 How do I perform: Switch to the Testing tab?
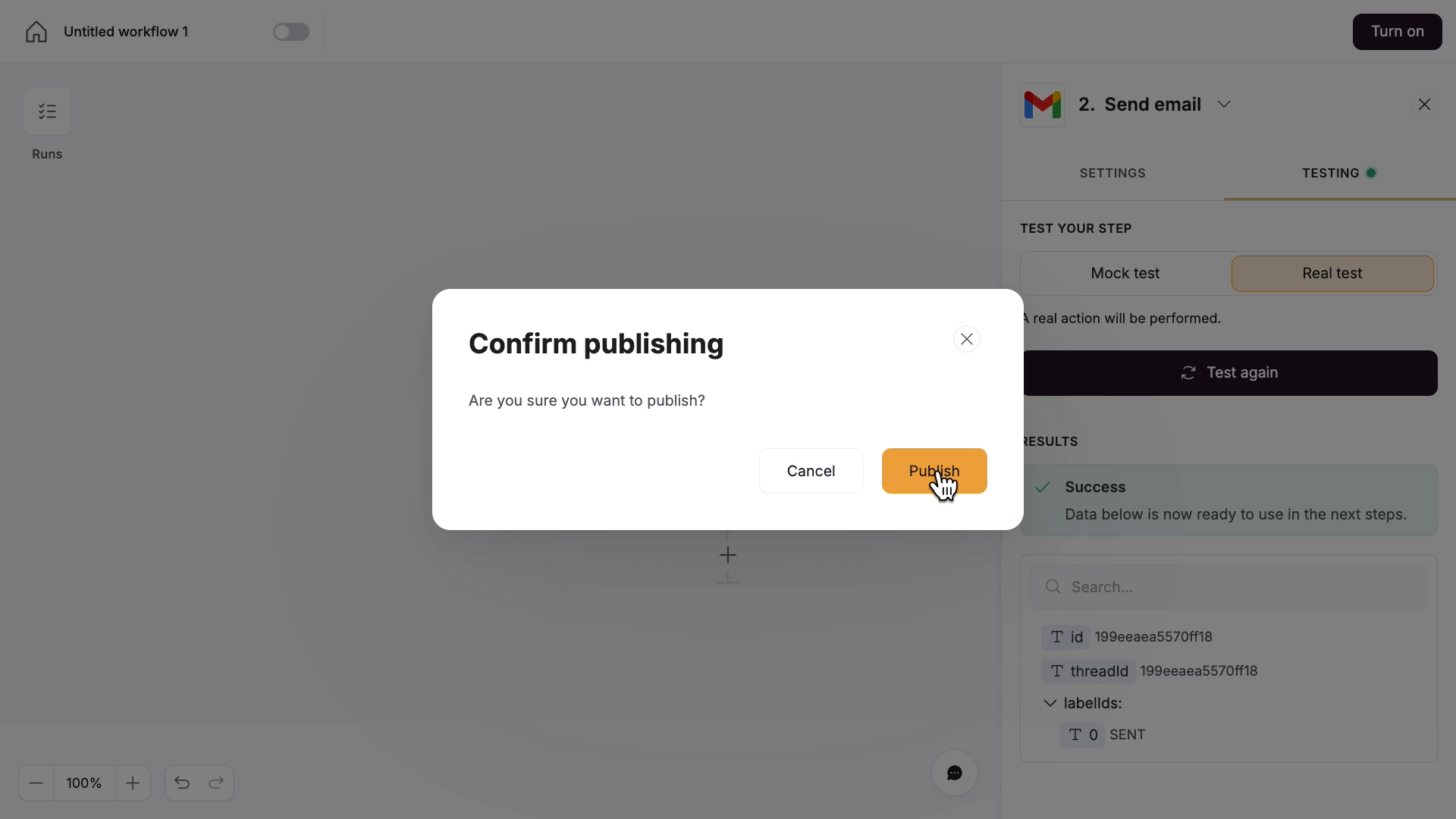coord(1332,173)
